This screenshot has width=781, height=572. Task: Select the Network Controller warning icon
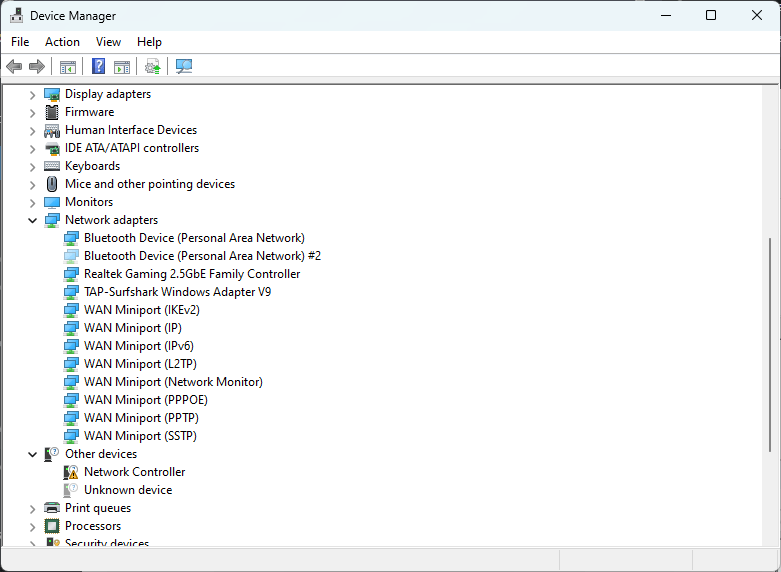[x=71, y=472]
